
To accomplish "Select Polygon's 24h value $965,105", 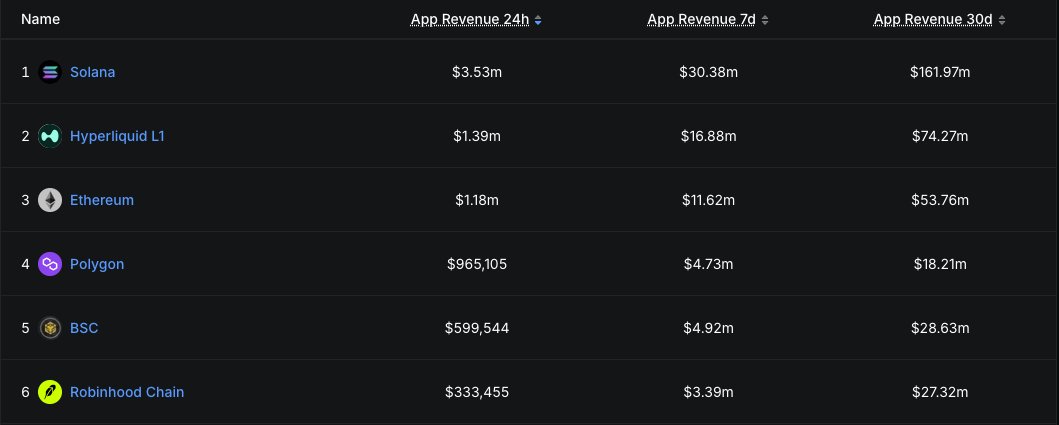I will pos(477,264).
